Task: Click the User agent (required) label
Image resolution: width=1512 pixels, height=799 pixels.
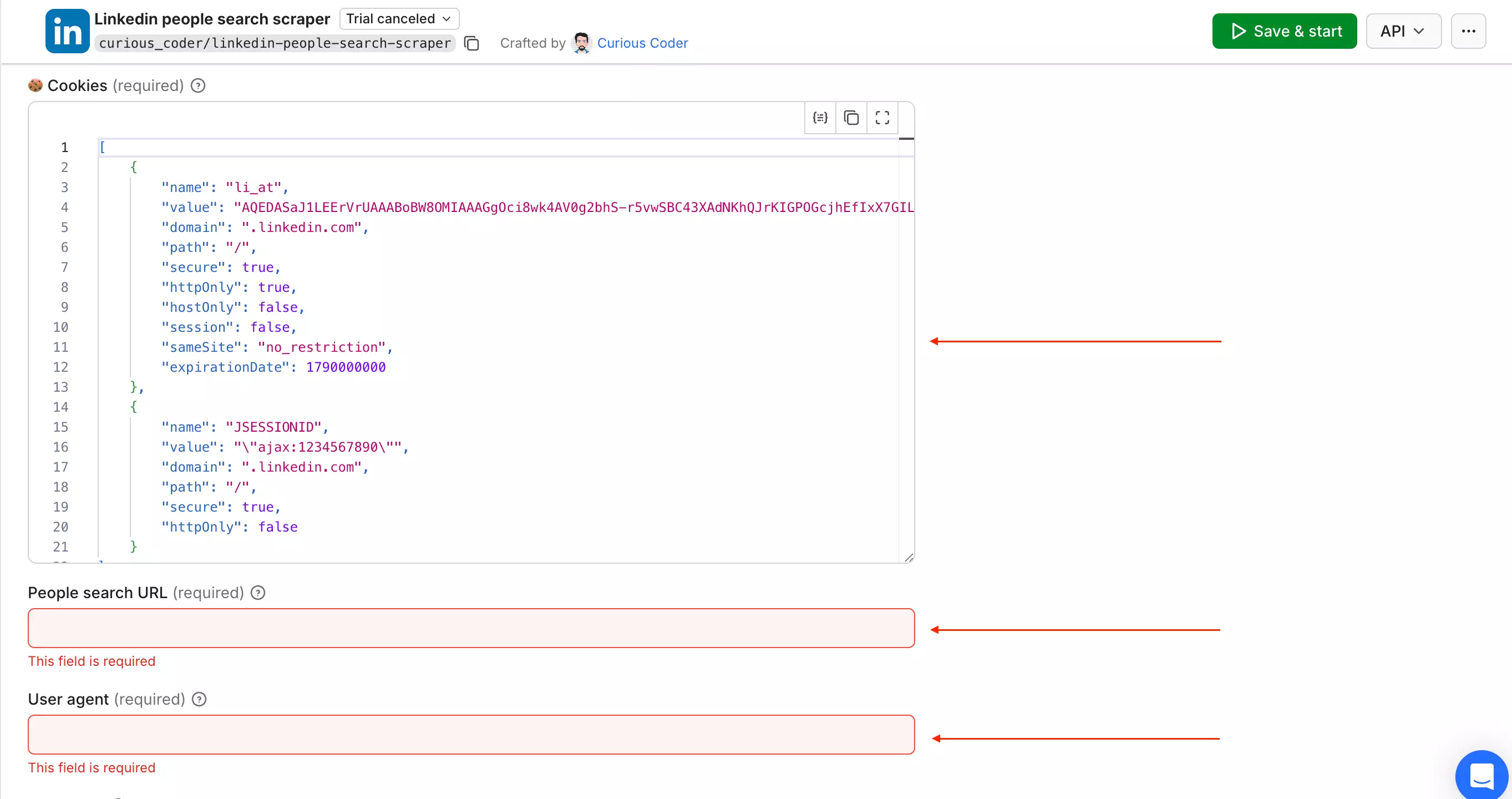Action: 106,699
